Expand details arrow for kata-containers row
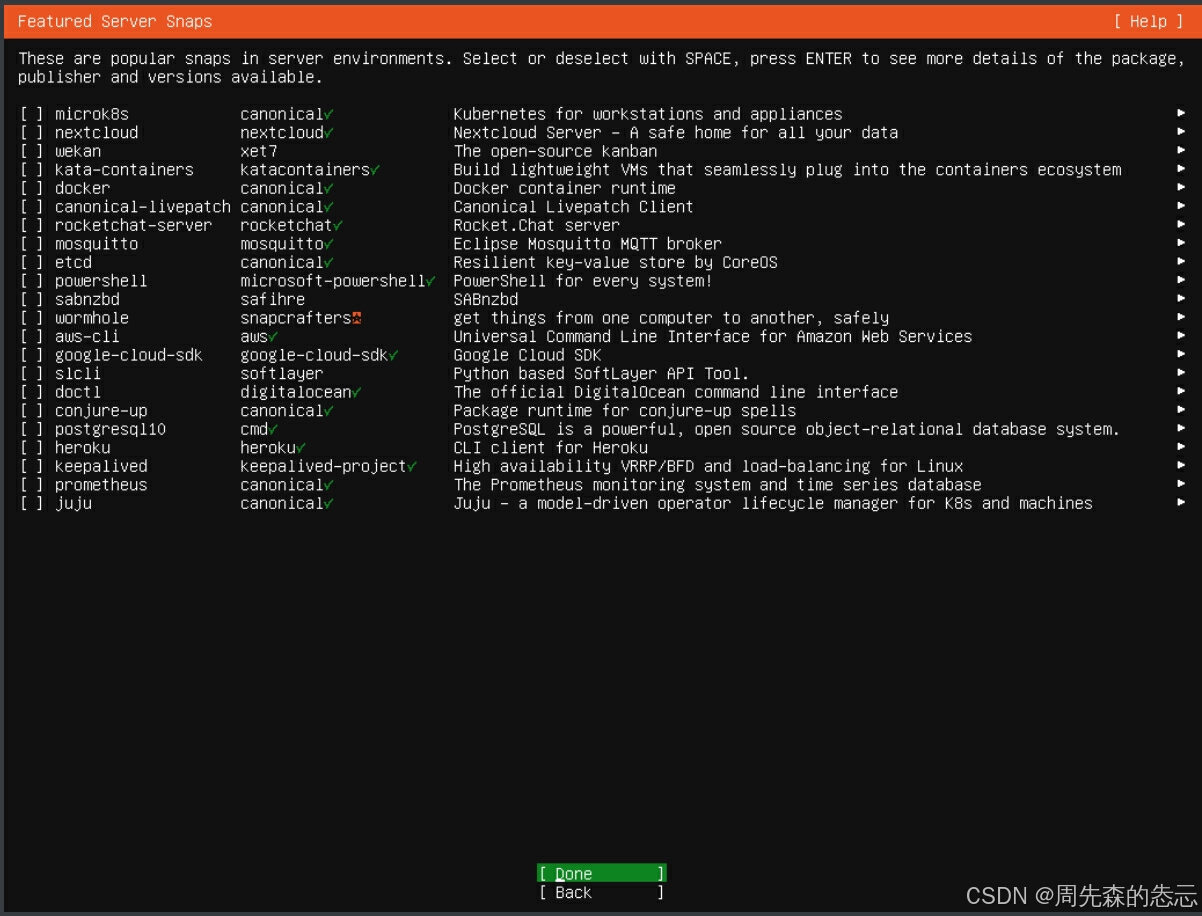1202x916 pixels. 1181,170
